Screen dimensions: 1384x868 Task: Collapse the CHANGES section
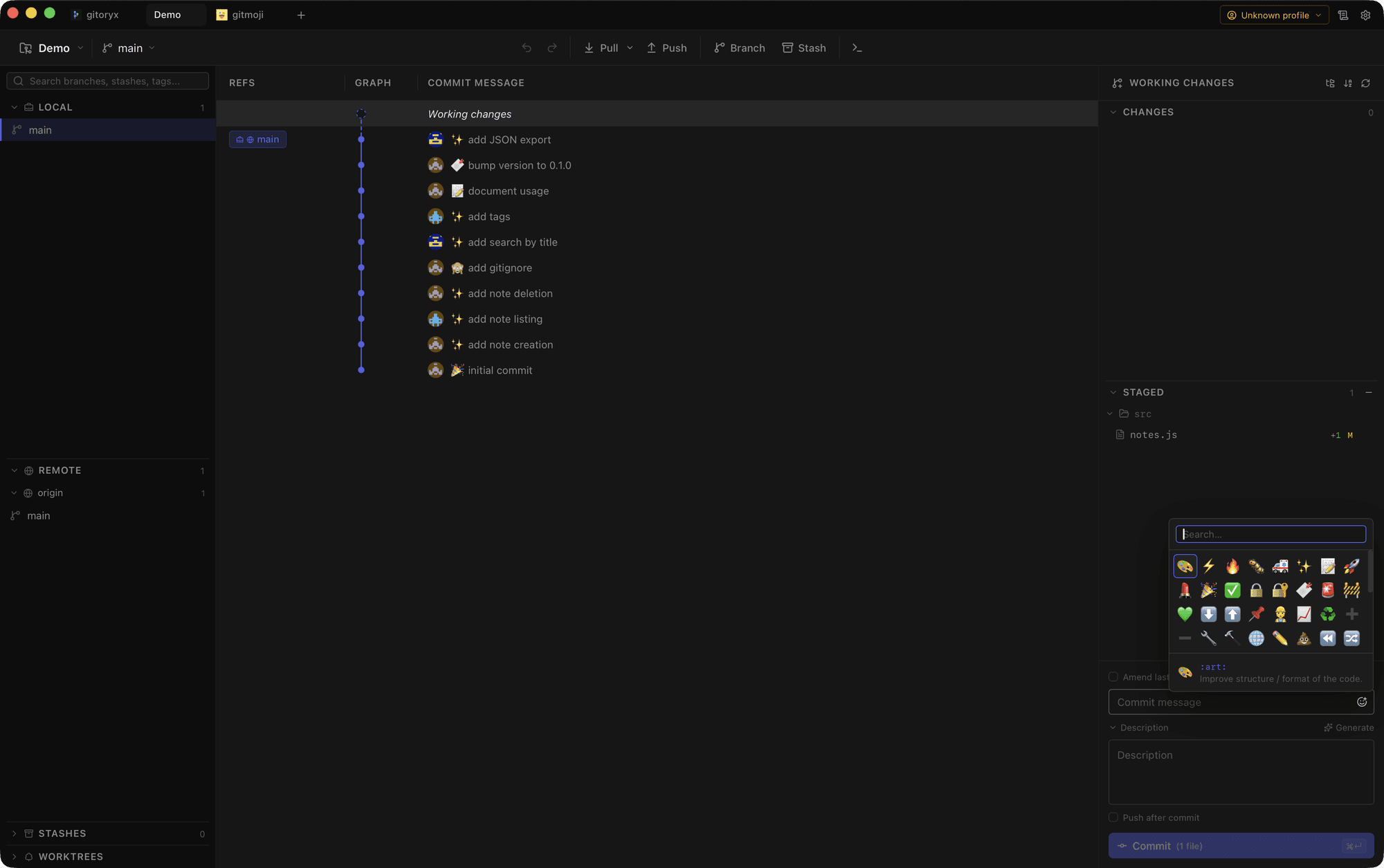(1113, 112)
